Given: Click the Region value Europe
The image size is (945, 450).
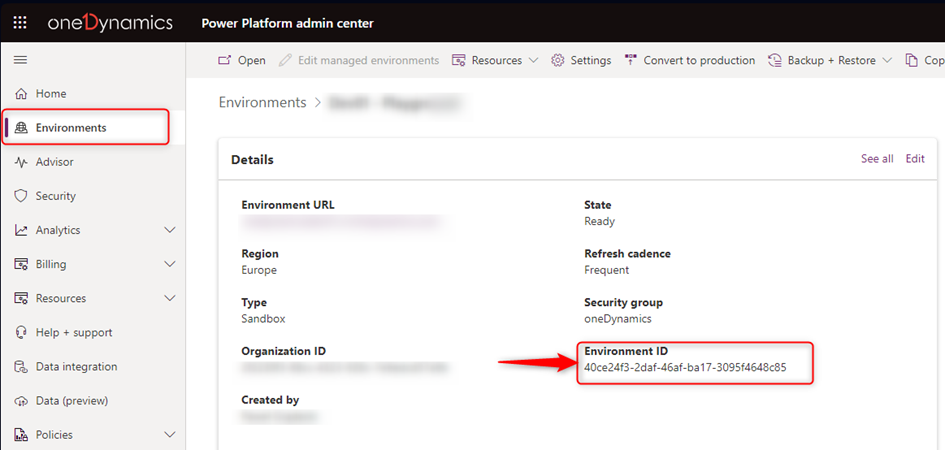Looking at the screenshot, I should tap(259, 270).
